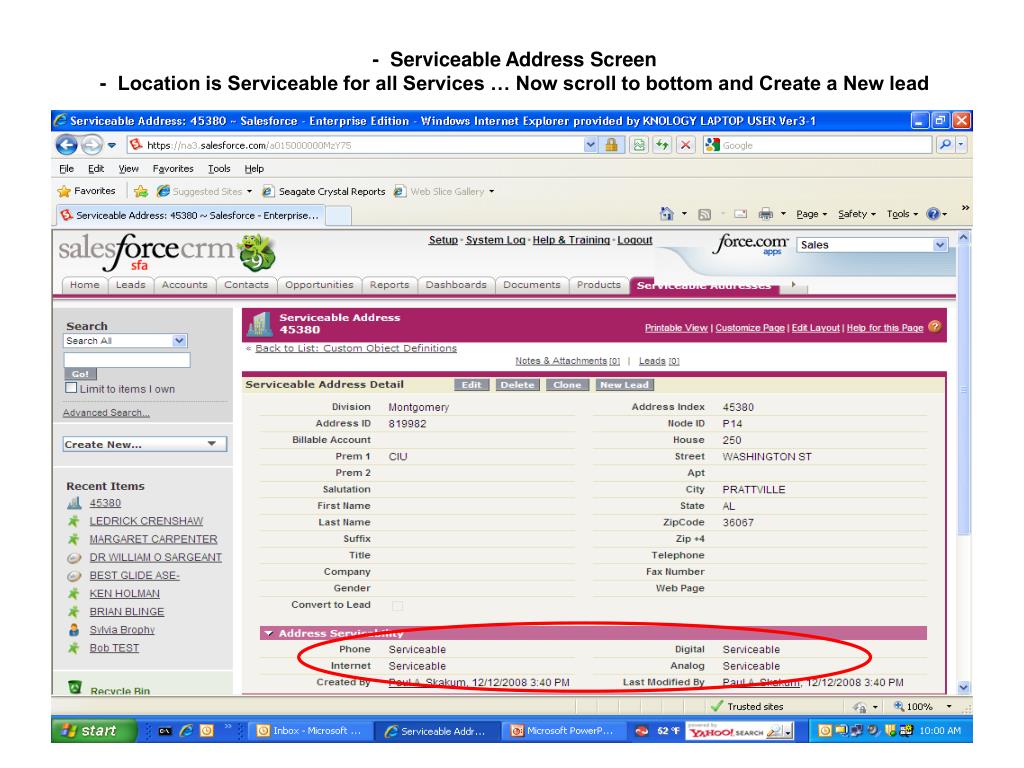Click the person icon beside Sylvia Brophy
Image resolution: width=1024 pixels, height=768 pixels.
coord(74,630)
